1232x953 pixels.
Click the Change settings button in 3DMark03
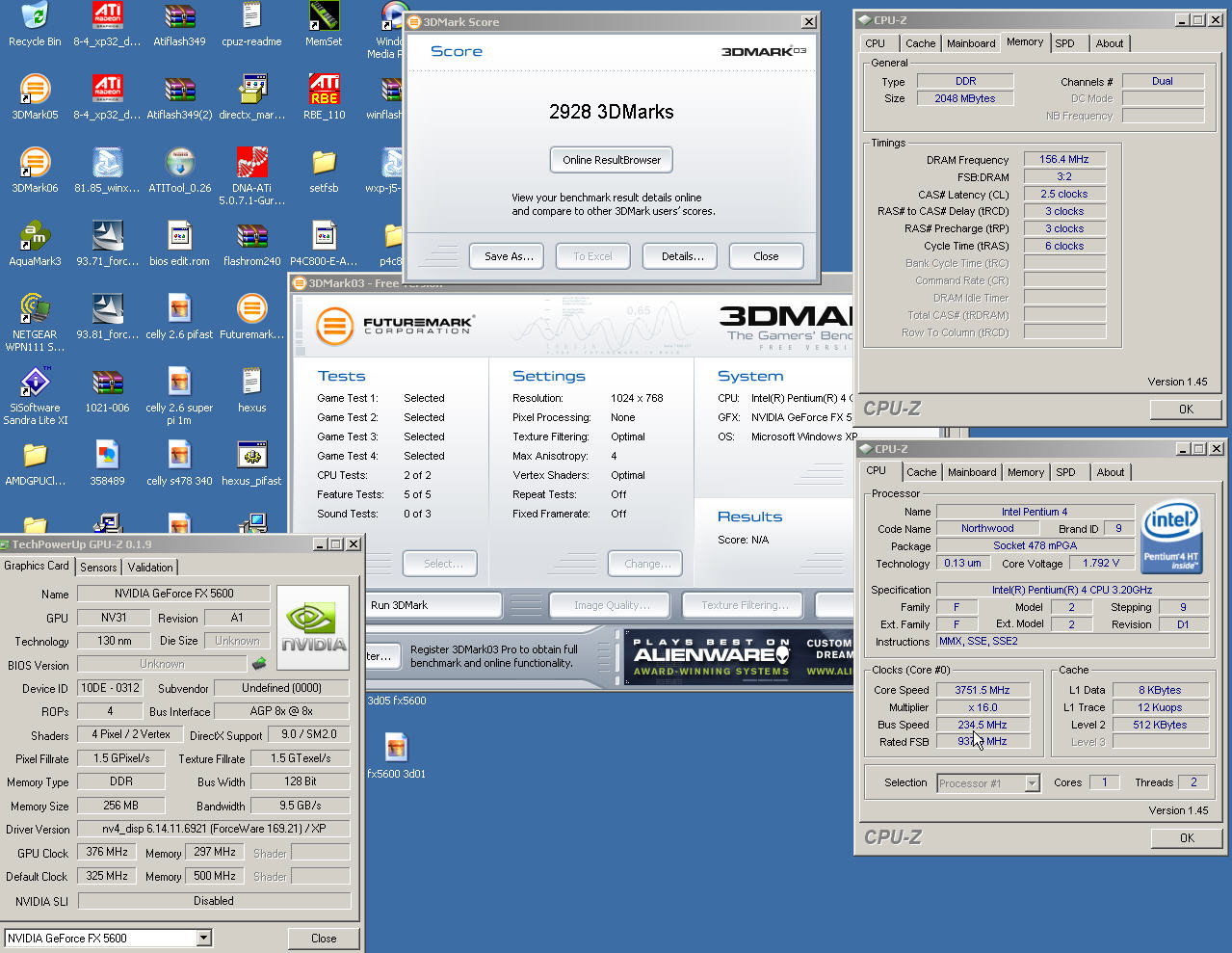click(645, 564)
